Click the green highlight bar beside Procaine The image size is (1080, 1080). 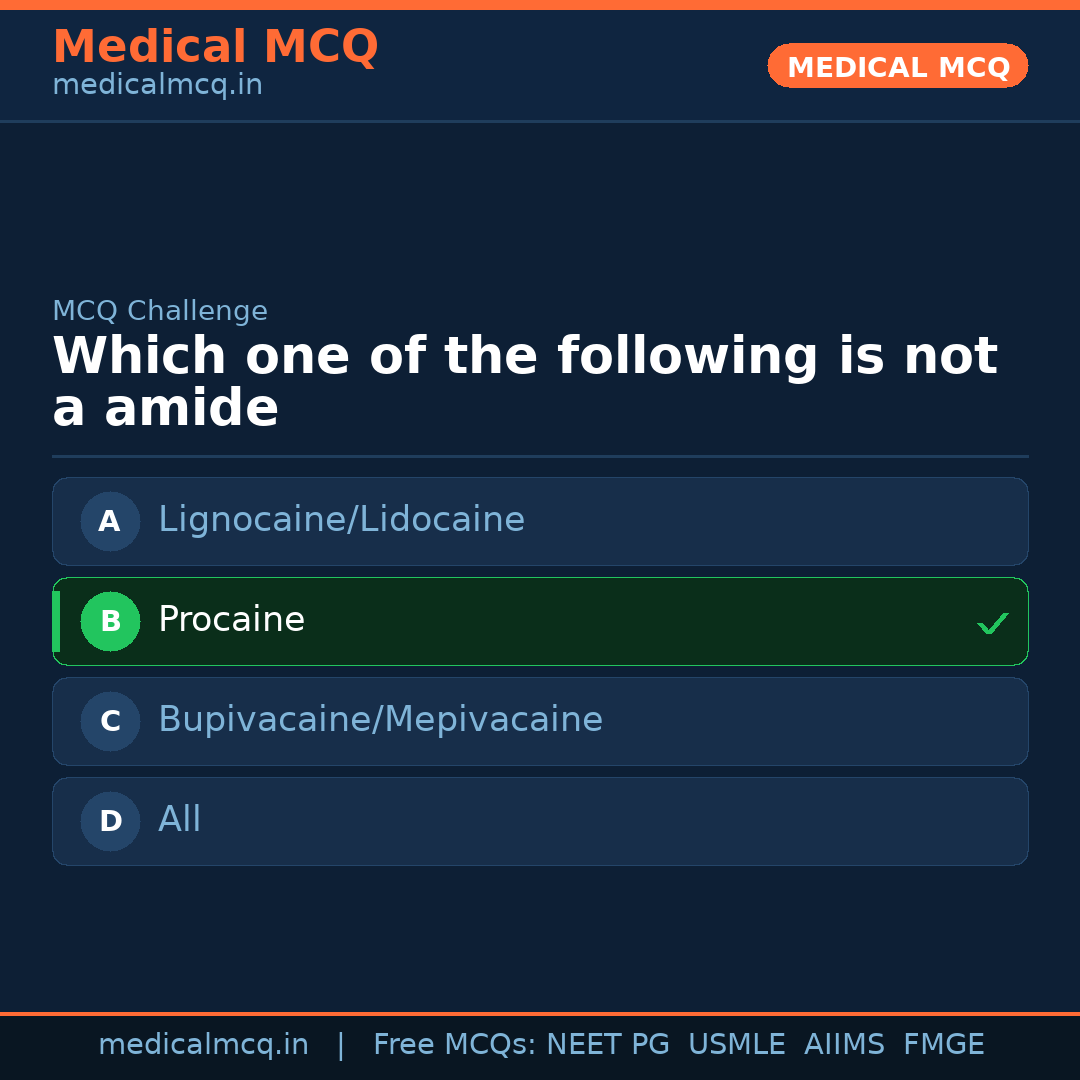click(56, 621)
